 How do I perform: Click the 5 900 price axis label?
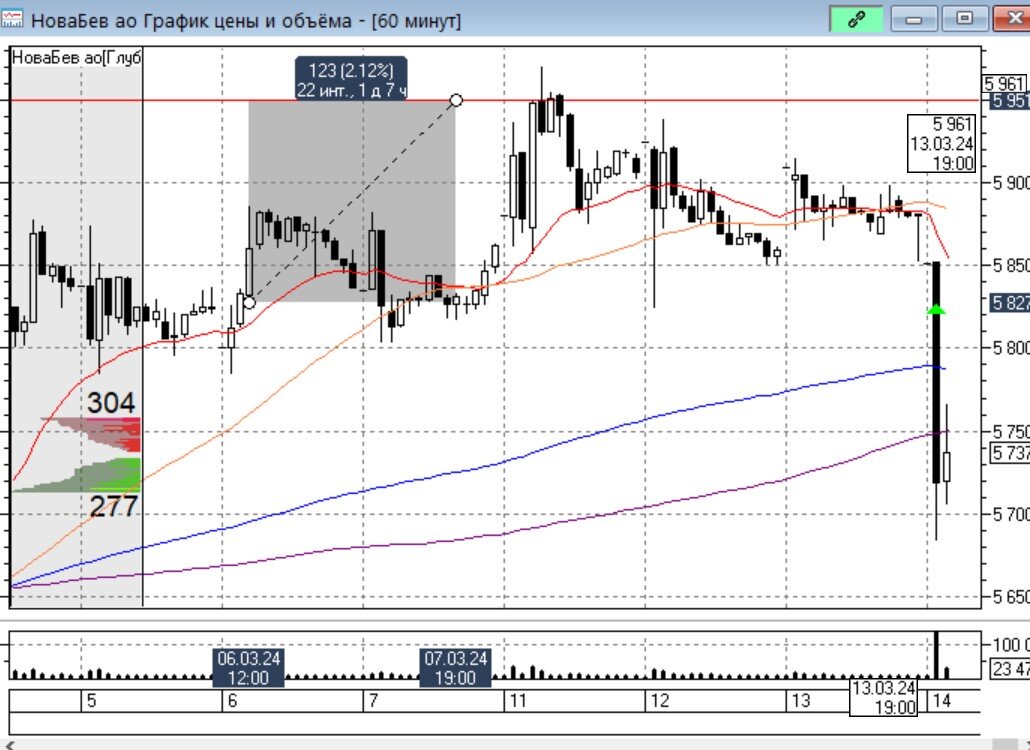(1010, 183)
